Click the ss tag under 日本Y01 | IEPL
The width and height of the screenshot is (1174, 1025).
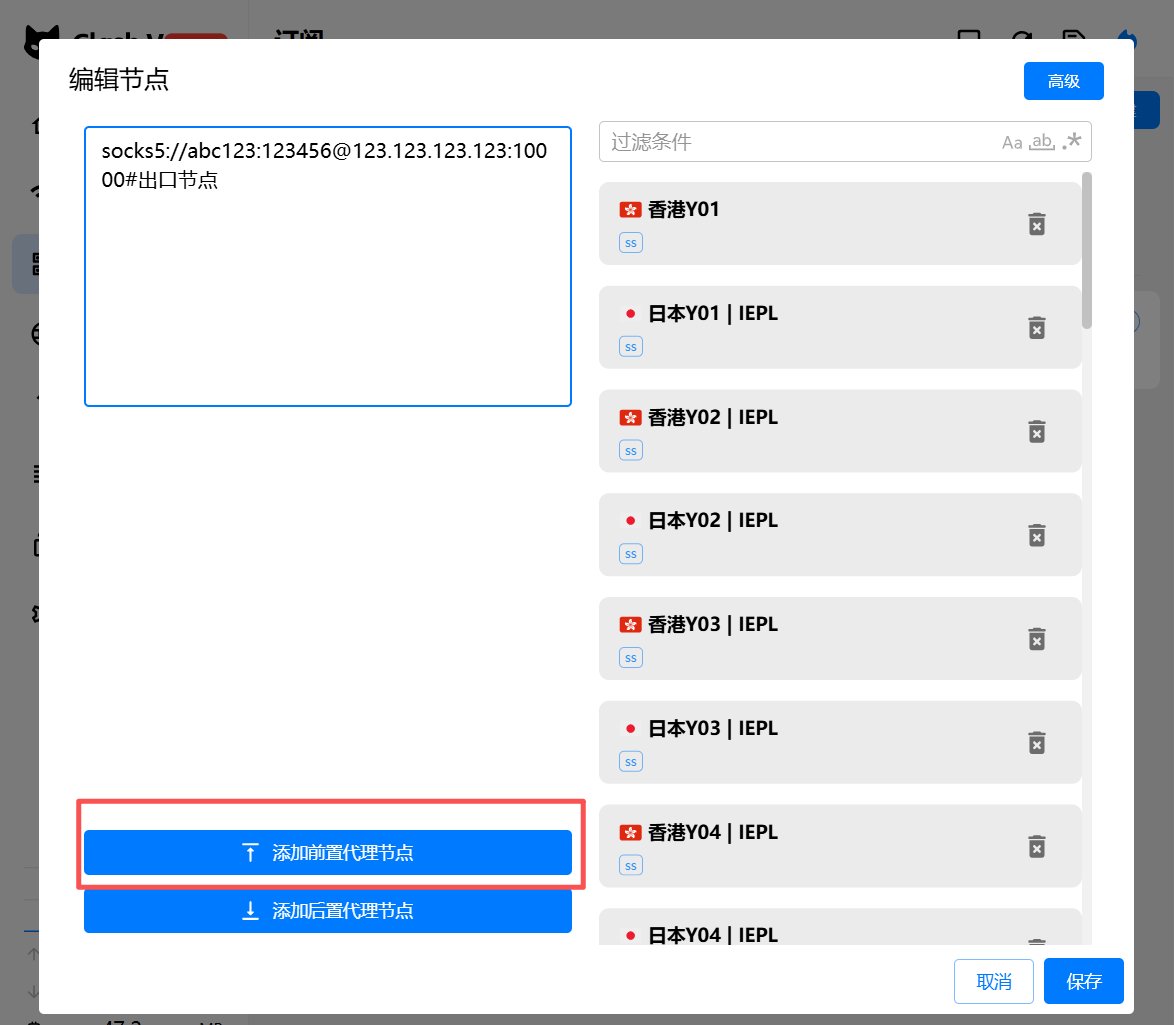[630, 347]
